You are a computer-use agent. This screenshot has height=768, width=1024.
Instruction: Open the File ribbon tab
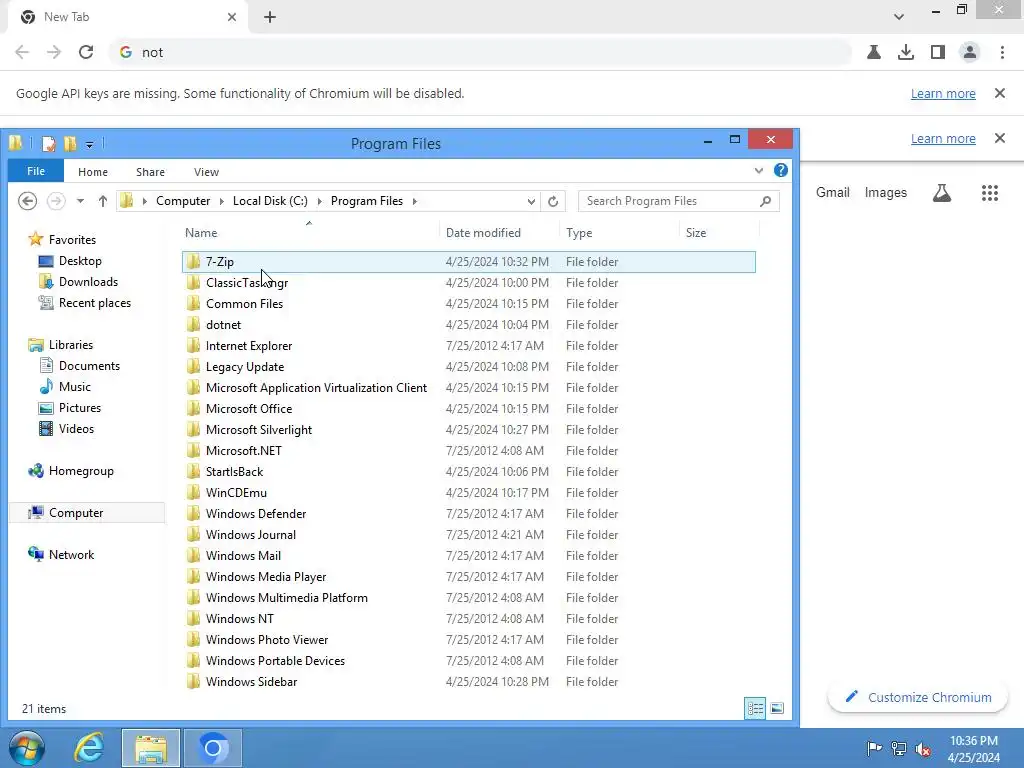36,171
